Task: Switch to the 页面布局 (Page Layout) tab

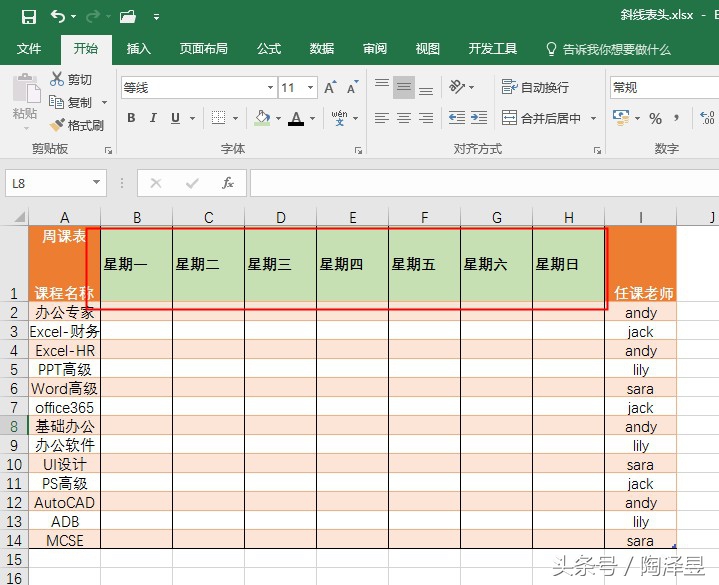Action: (x=204, y=49)
